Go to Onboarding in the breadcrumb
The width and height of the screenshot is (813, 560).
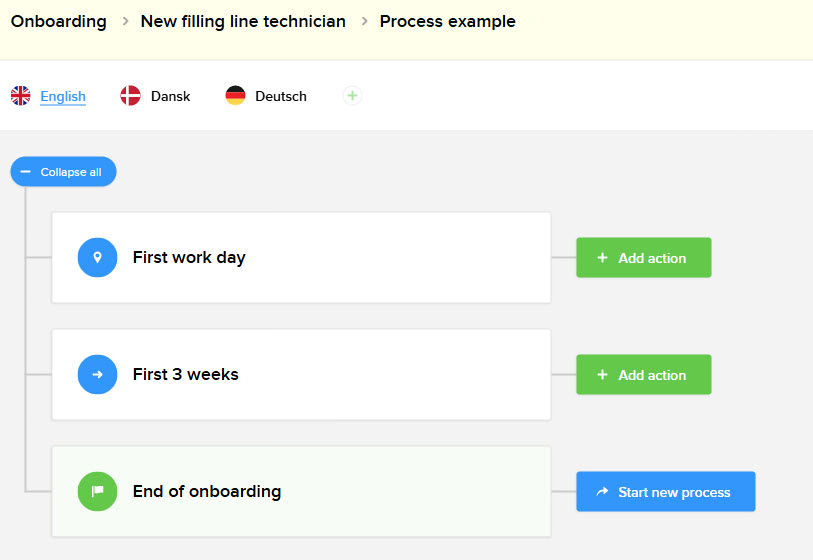tap(58, 21)
